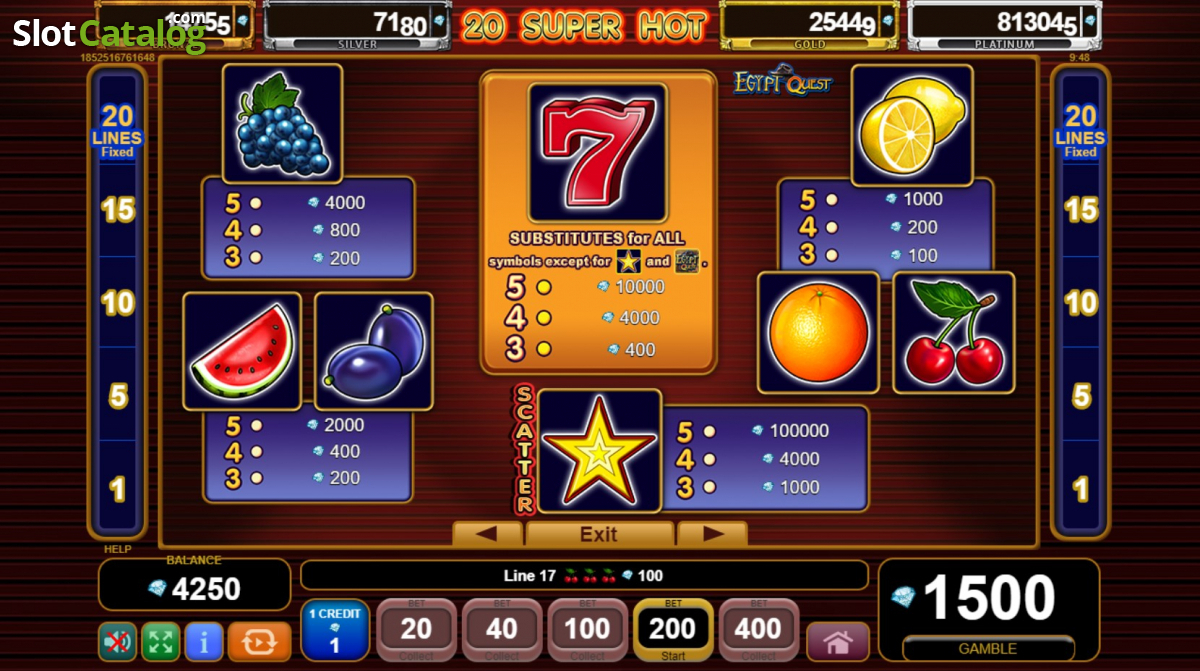Choose the 40 bet option

click(502, 630)
